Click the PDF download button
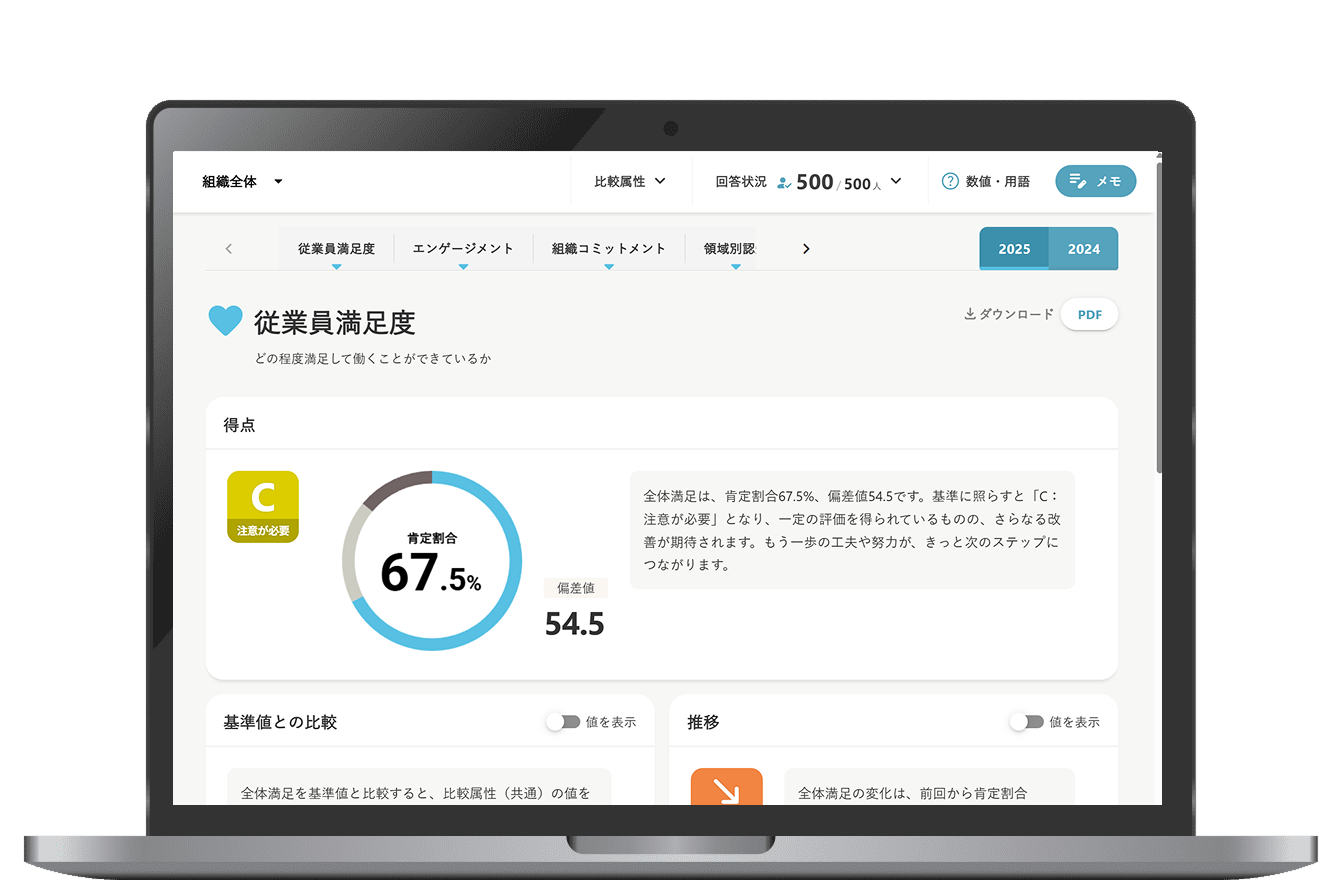 (1089, 314)
